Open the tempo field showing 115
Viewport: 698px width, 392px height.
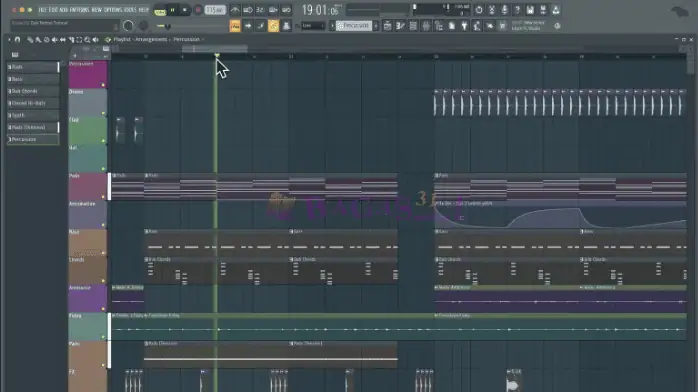(x=215, y=10)
